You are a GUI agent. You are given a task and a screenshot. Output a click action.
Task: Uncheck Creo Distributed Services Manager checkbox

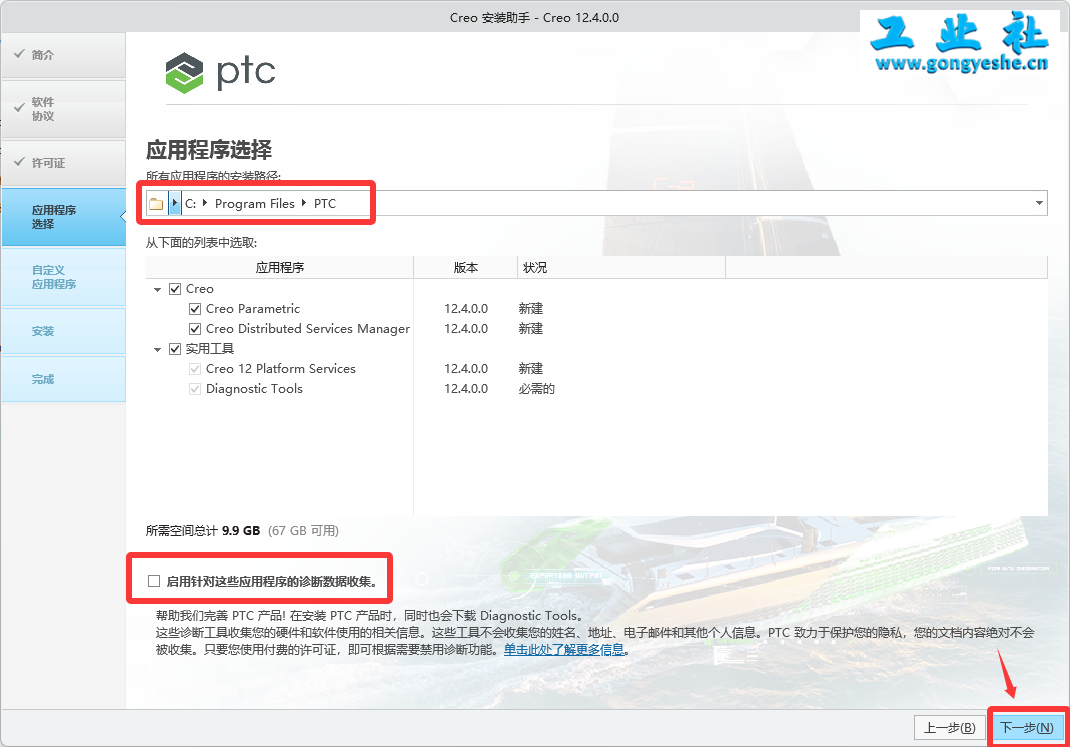(194, 329)
